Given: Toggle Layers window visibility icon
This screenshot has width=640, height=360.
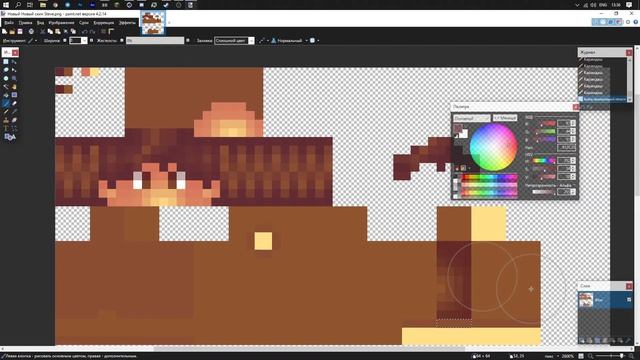Looking at the screenshot, I should [x=611, y=22].
